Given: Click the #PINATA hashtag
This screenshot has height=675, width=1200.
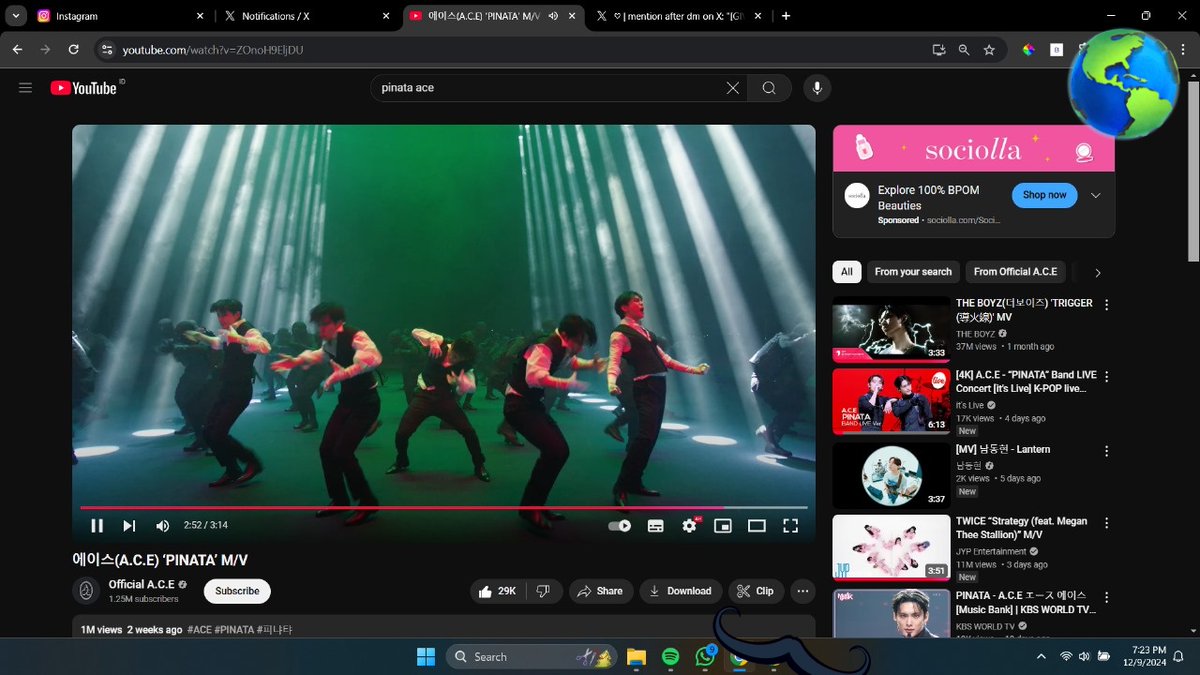Looking at the screenshot, I should click(235, 630).
